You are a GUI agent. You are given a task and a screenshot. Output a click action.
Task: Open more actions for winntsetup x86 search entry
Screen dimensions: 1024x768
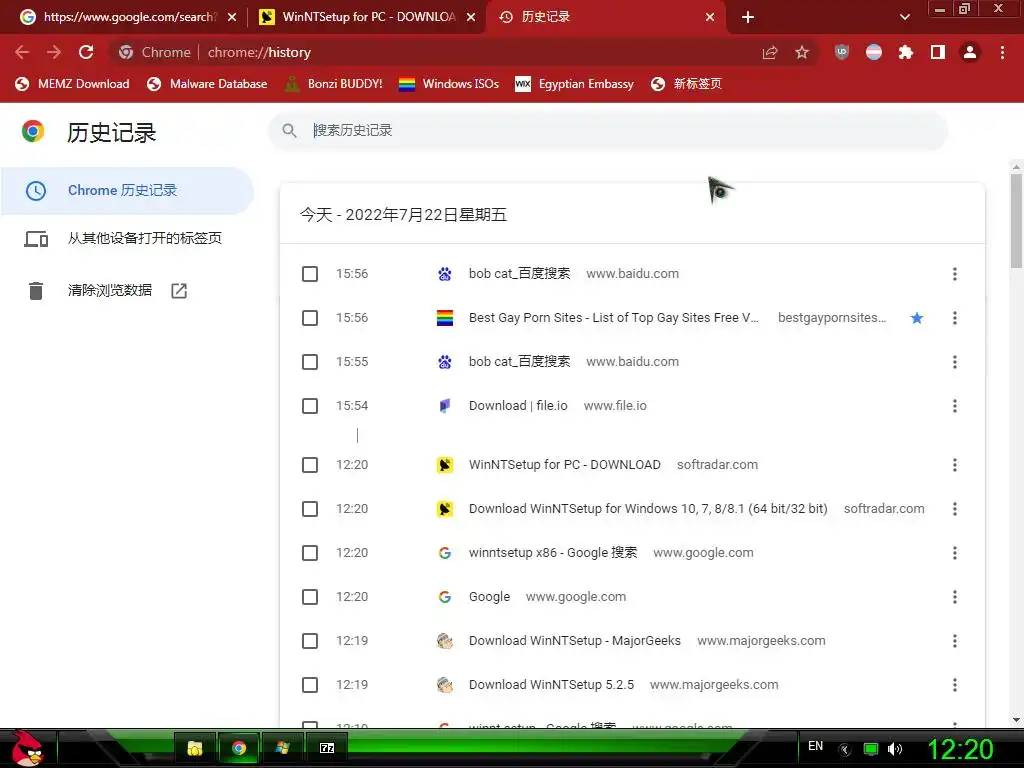click(955, 553)
